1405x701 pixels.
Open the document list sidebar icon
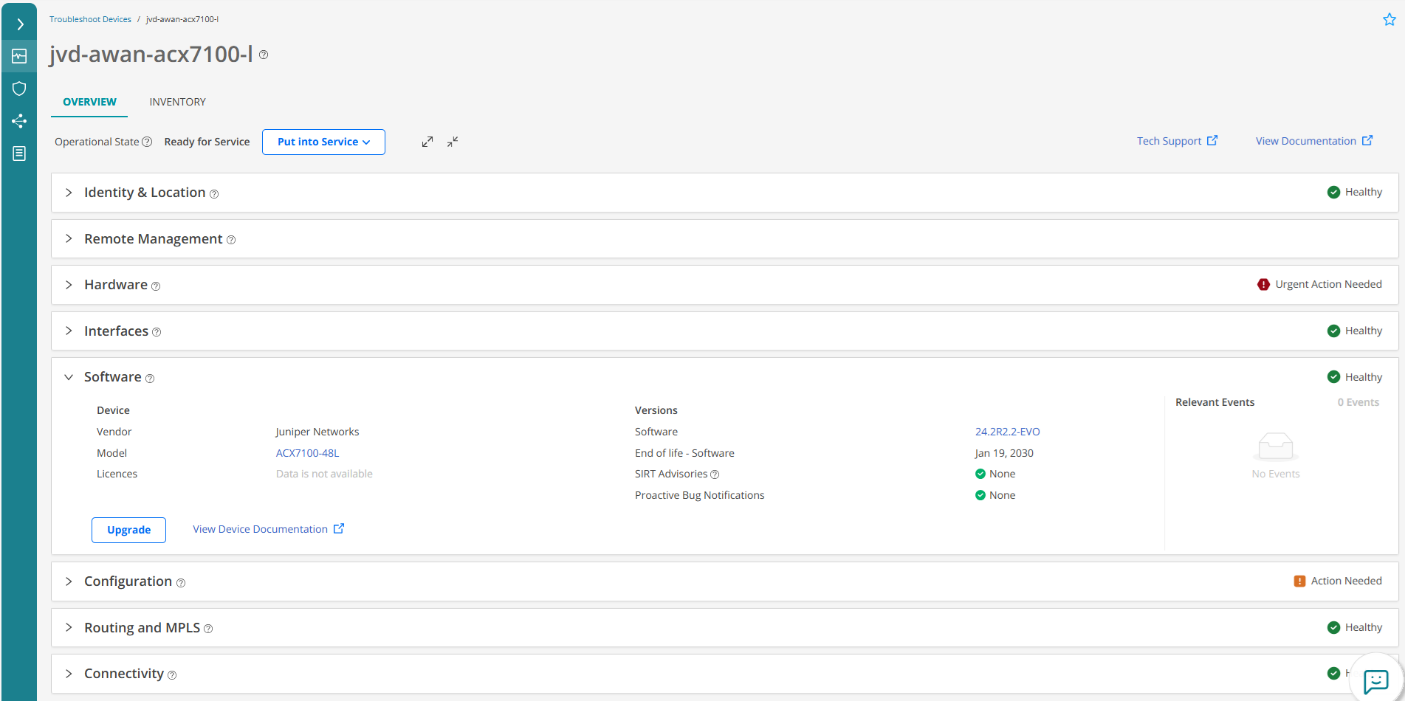coord(19,153)
